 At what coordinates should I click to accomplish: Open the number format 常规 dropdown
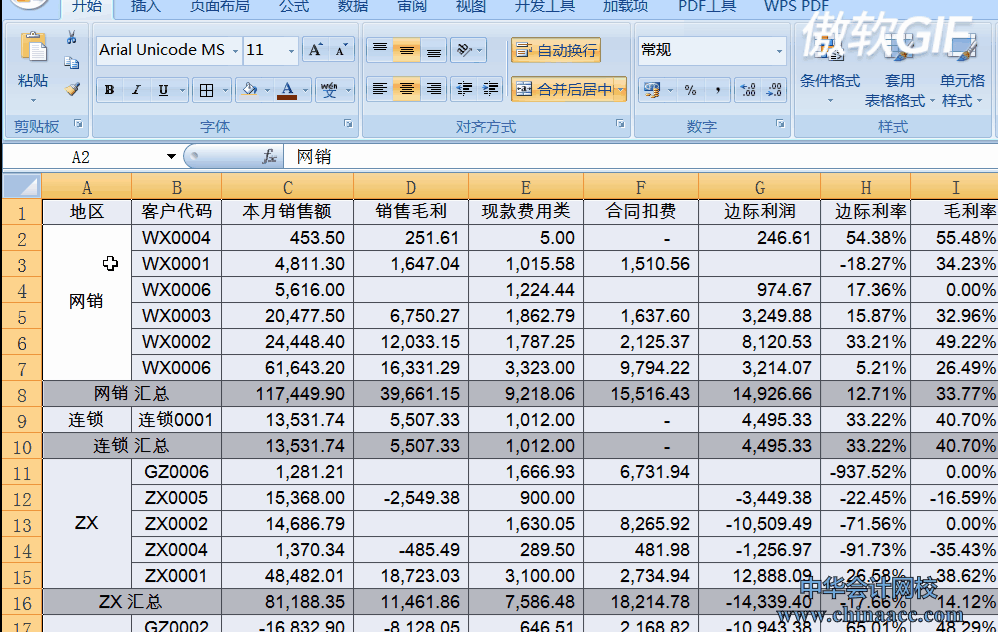(779, 50)
